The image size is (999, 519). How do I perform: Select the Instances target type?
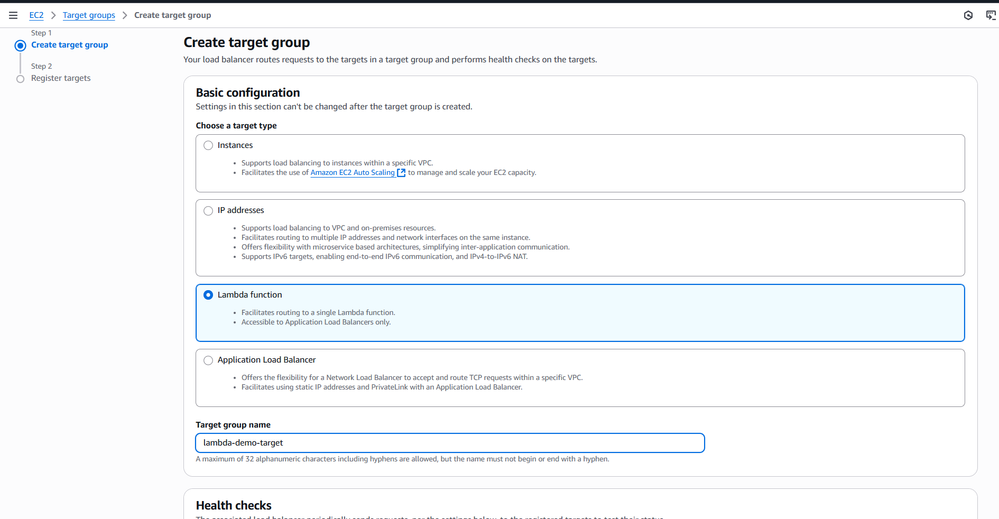click(x=208, y=145)
